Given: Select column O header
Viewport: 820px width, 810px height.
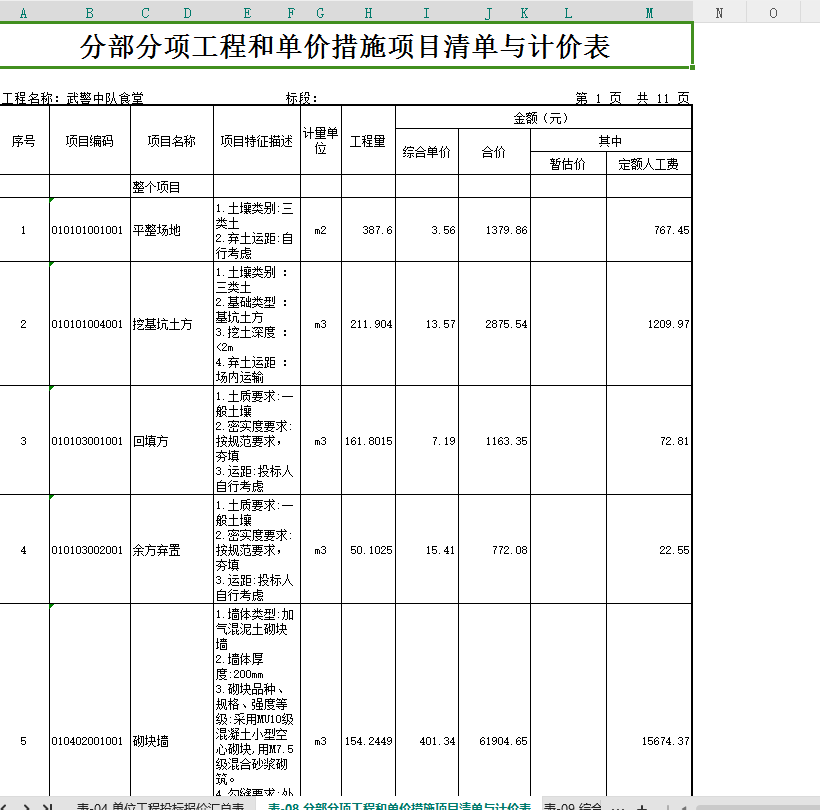Looking at the screenshot, I should tap(773, 14).
